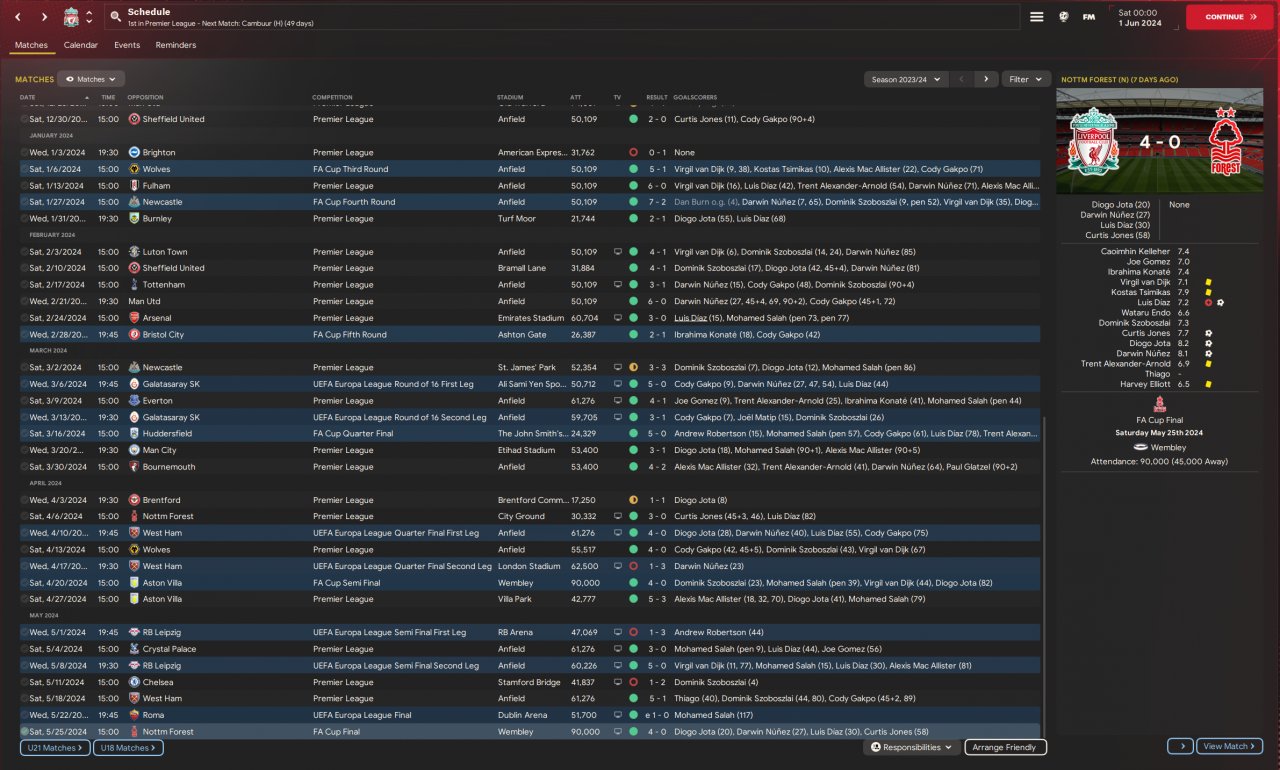Switch to the Events tab
This screenshot has height=770, width=1280.
(127, 45)
